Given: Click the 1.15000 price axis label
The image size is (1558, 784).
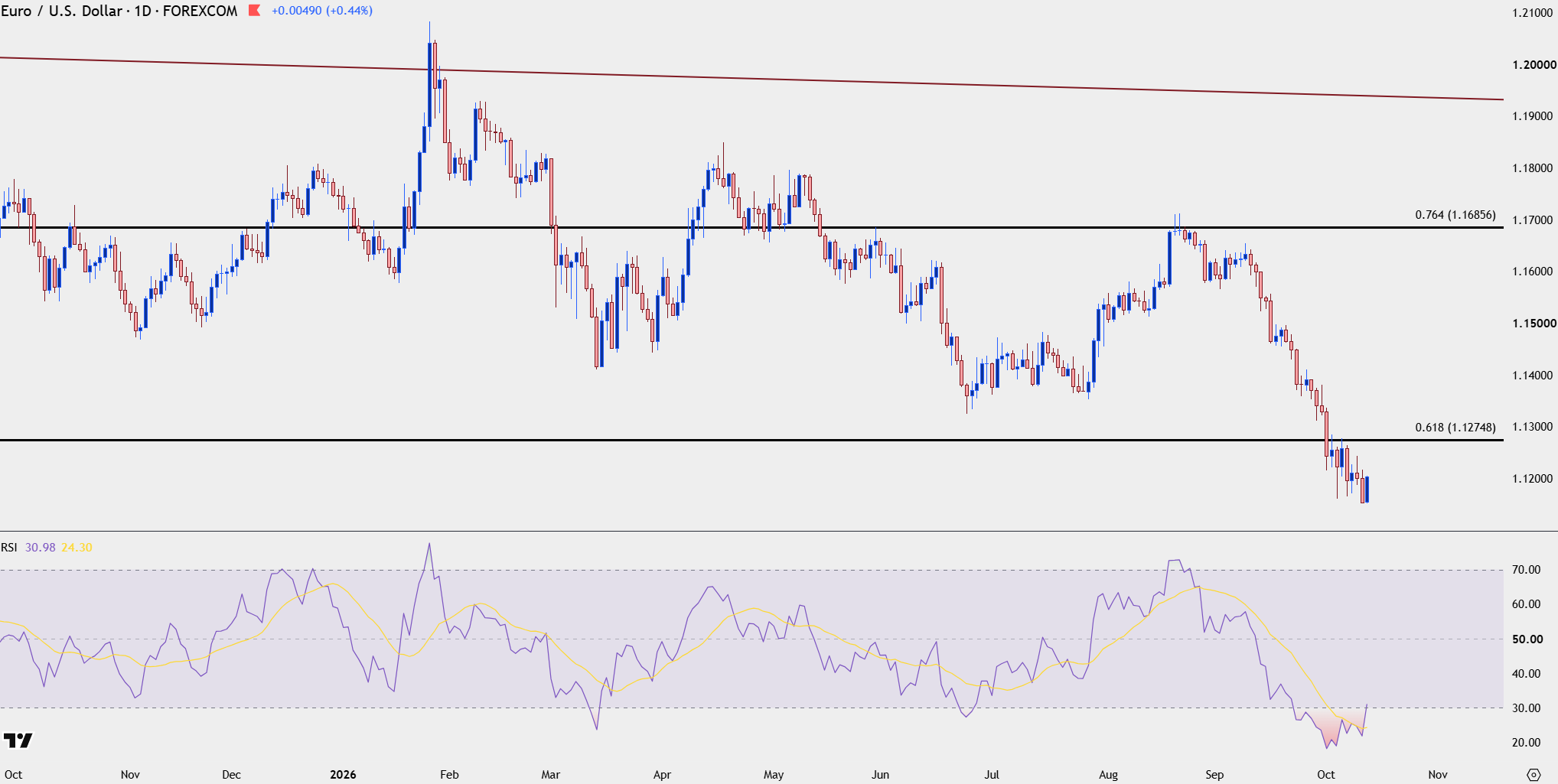Looking at the screenshot, I should pyautogui.click(x=1534, y=324).
